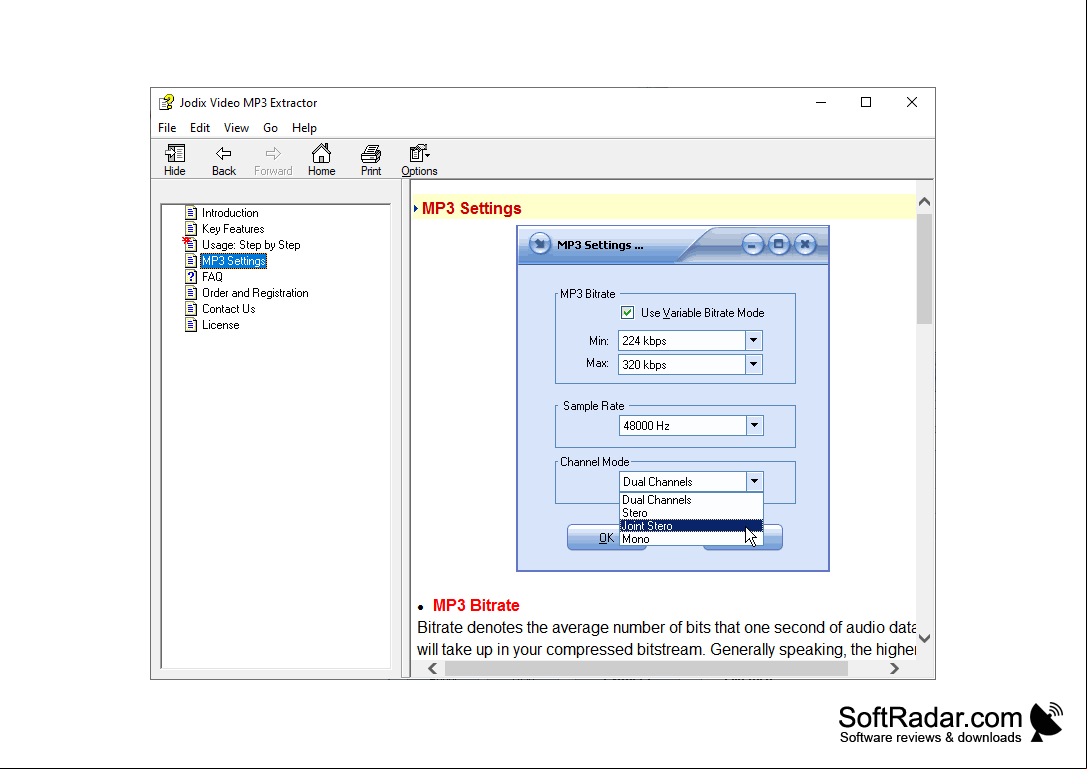
Task: Close the Jodix help window
Action: (912, 103)
